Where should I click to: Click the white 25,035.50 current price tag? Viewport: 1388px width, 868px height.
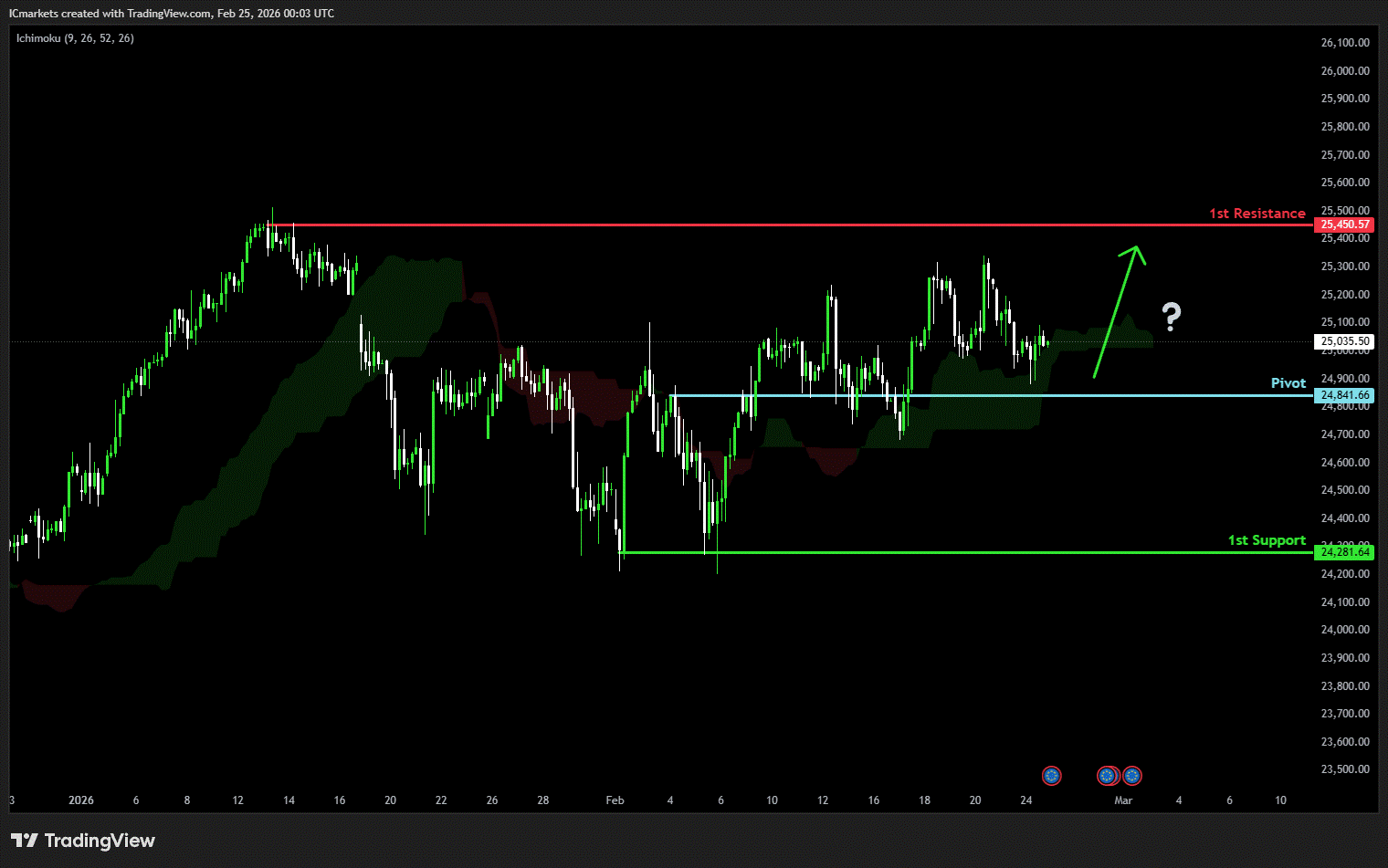pos(1345,341)
